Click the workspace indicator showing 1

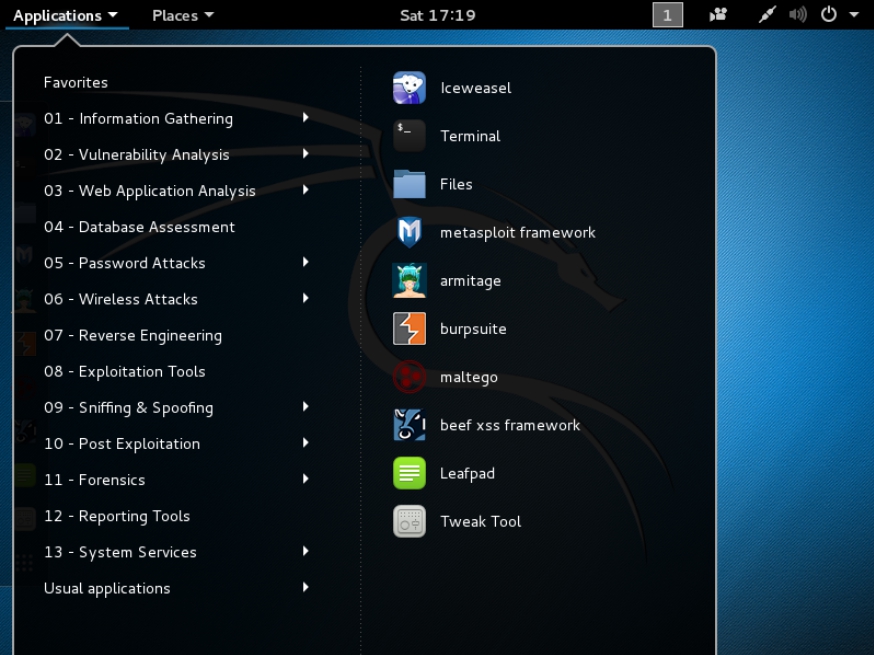(666, 14)
